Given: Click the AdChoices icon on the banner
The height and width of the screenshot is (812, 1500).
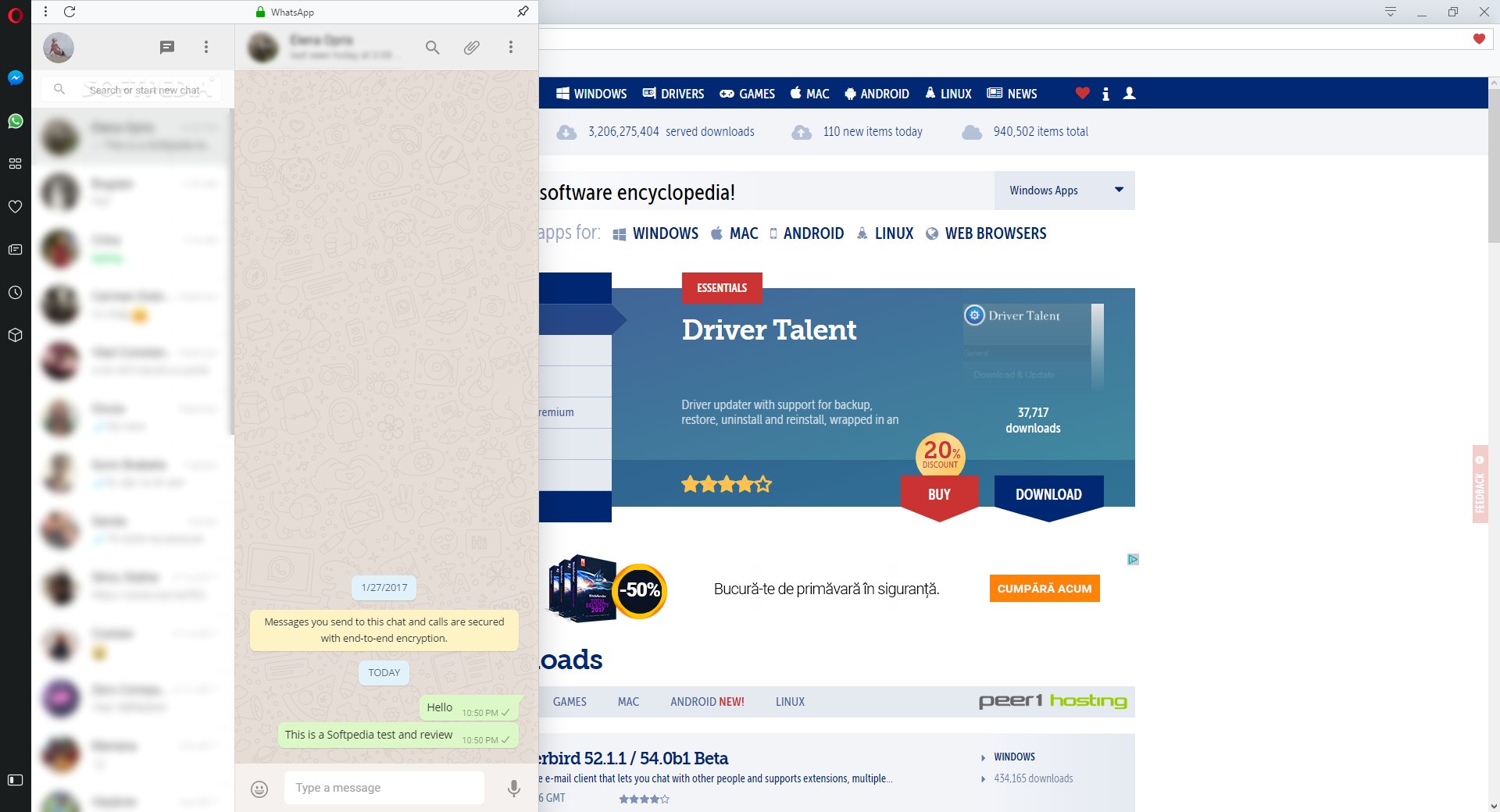Looking at the screenshot, I should (1133, 559).
